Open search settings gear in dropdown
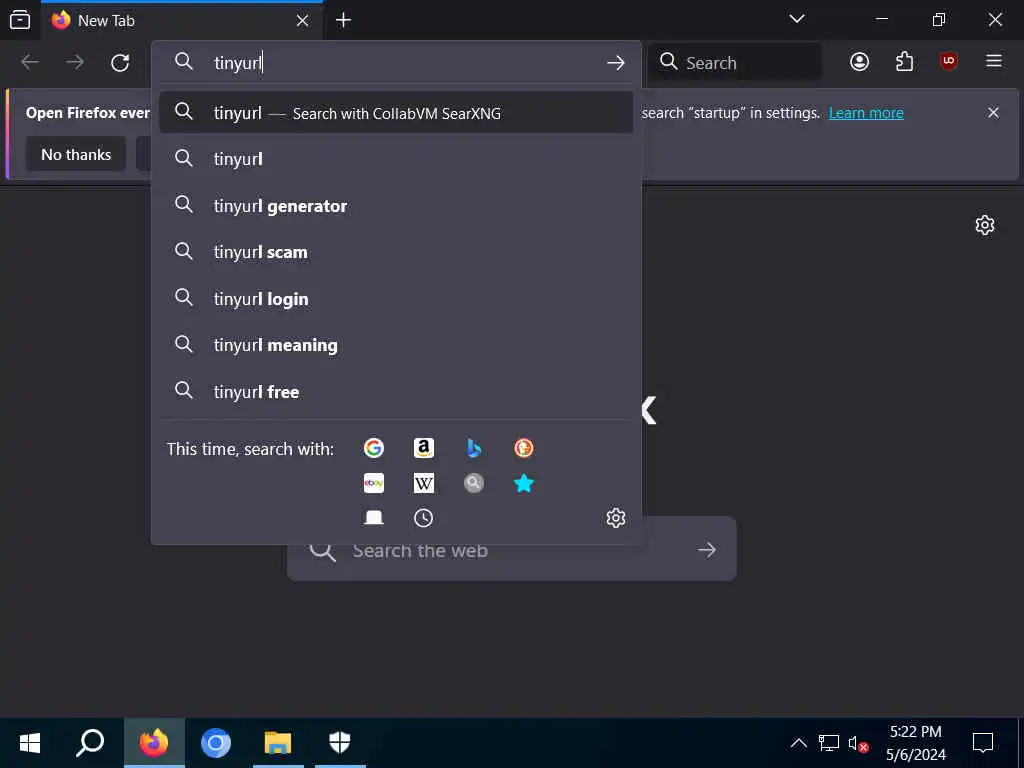This screenshot has width=1024, height=768. click(x=616, y=518)
